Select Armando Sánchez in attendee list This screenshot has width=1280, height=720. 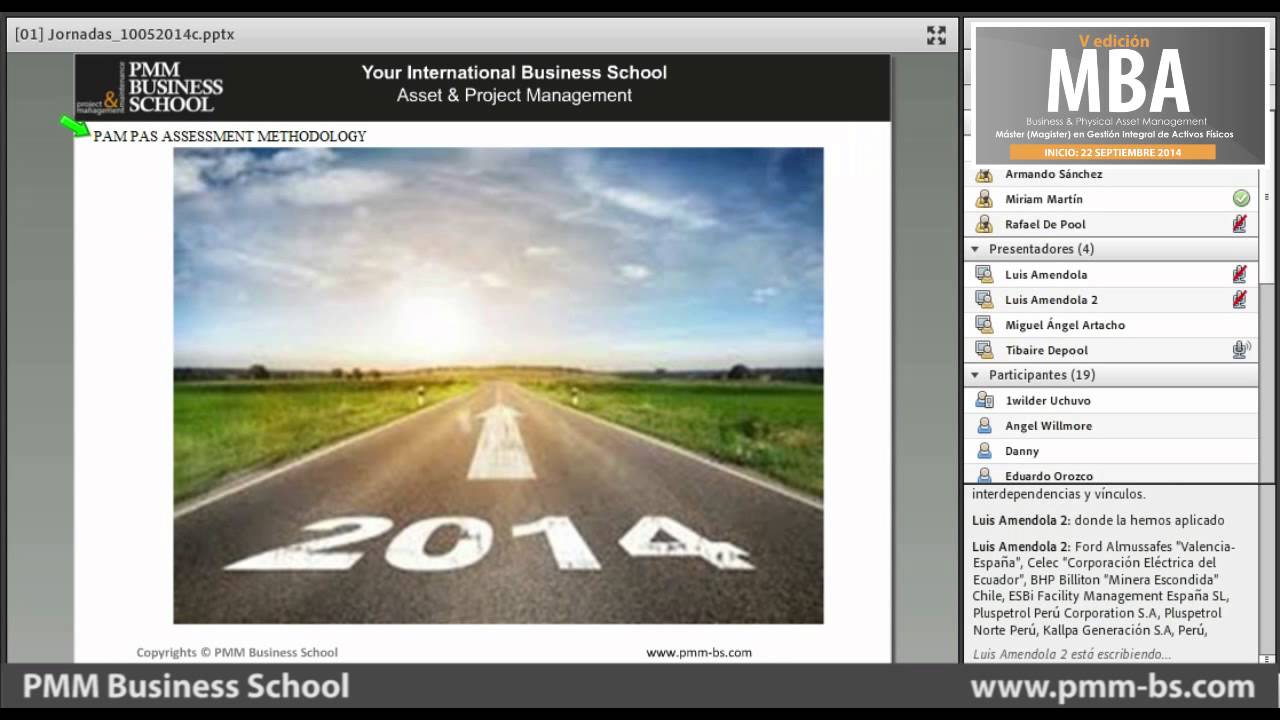[x=1111, y=174]
